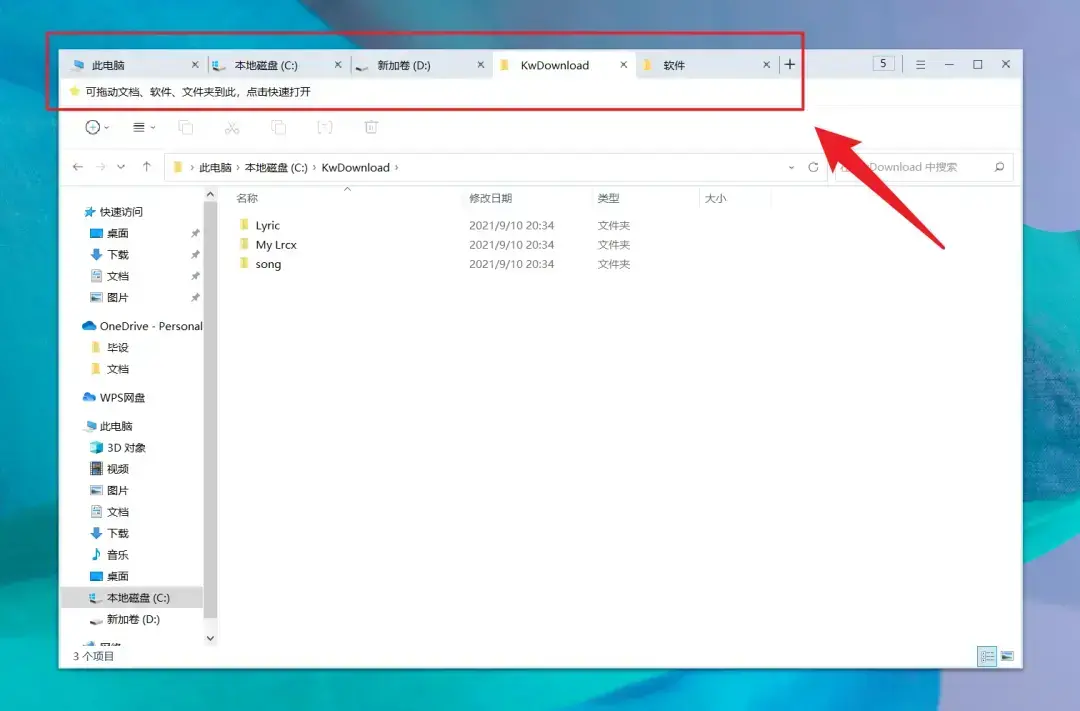Click the New item plus icon in toolbar
The height and width of the screenshot is (711, 1080).
(x=93, y=127)
